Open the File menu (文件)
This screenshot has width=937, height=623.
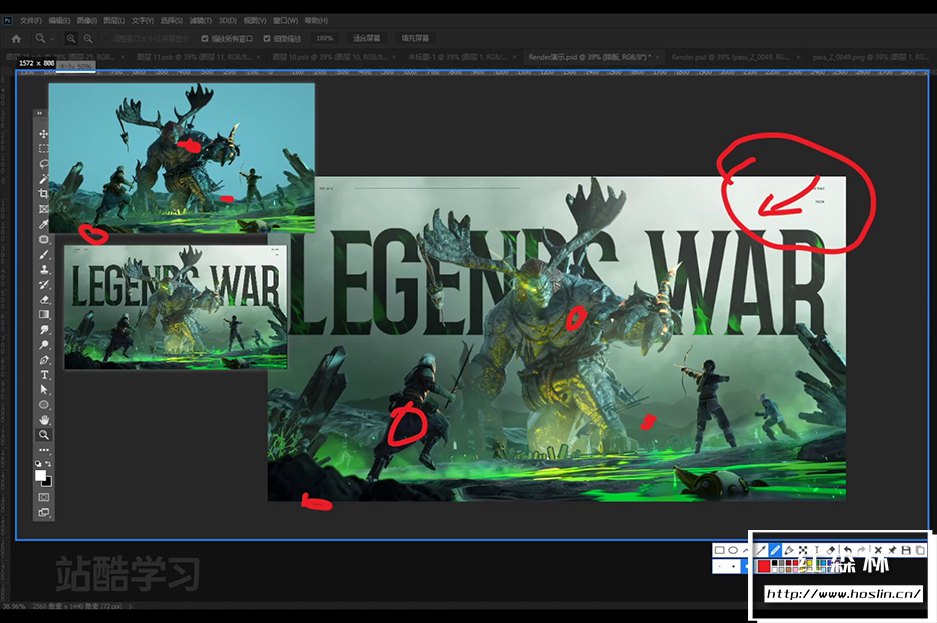coord(30,20)
